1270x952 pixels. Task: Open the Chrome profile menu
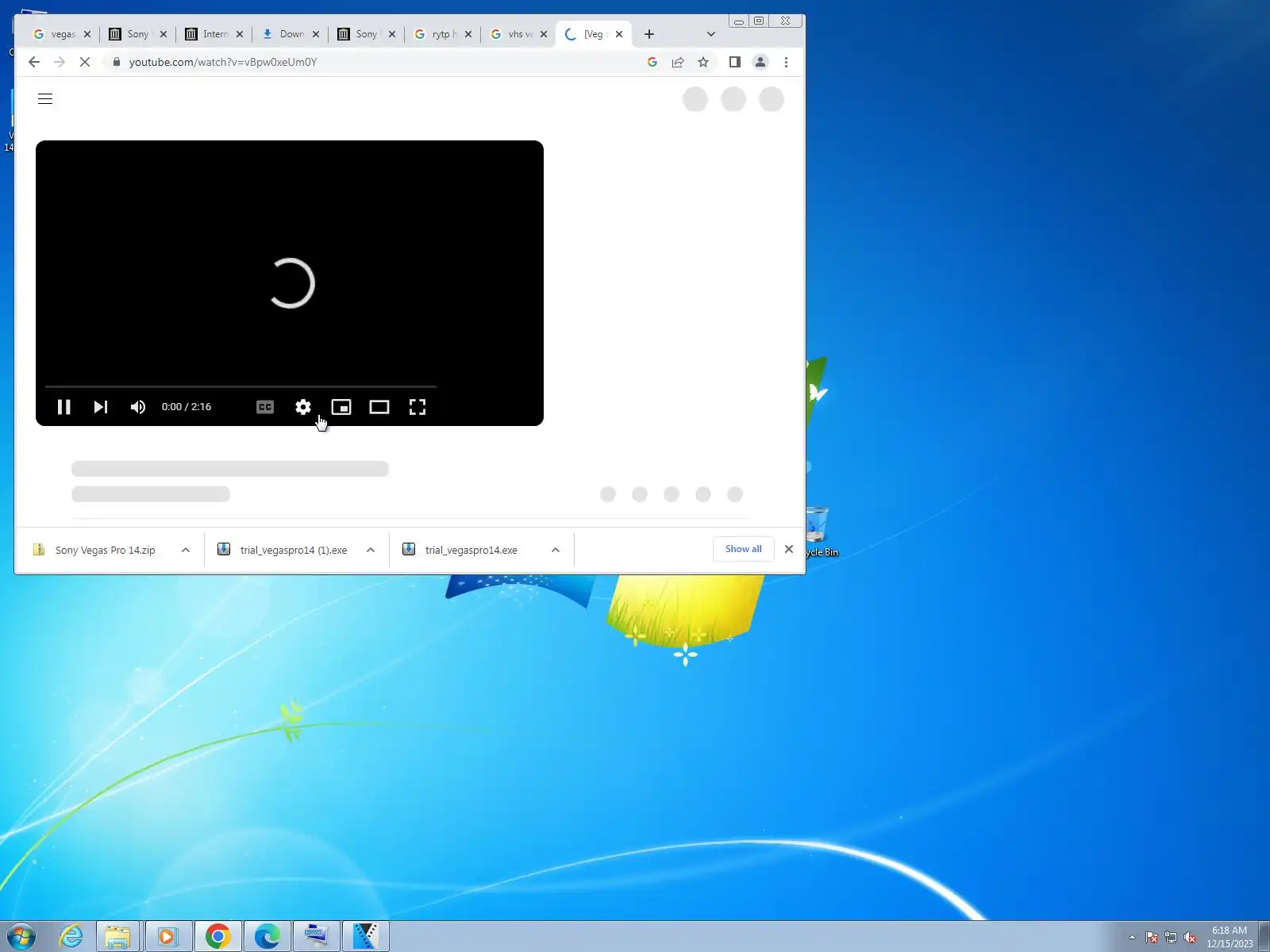click(x=760, y=62)
